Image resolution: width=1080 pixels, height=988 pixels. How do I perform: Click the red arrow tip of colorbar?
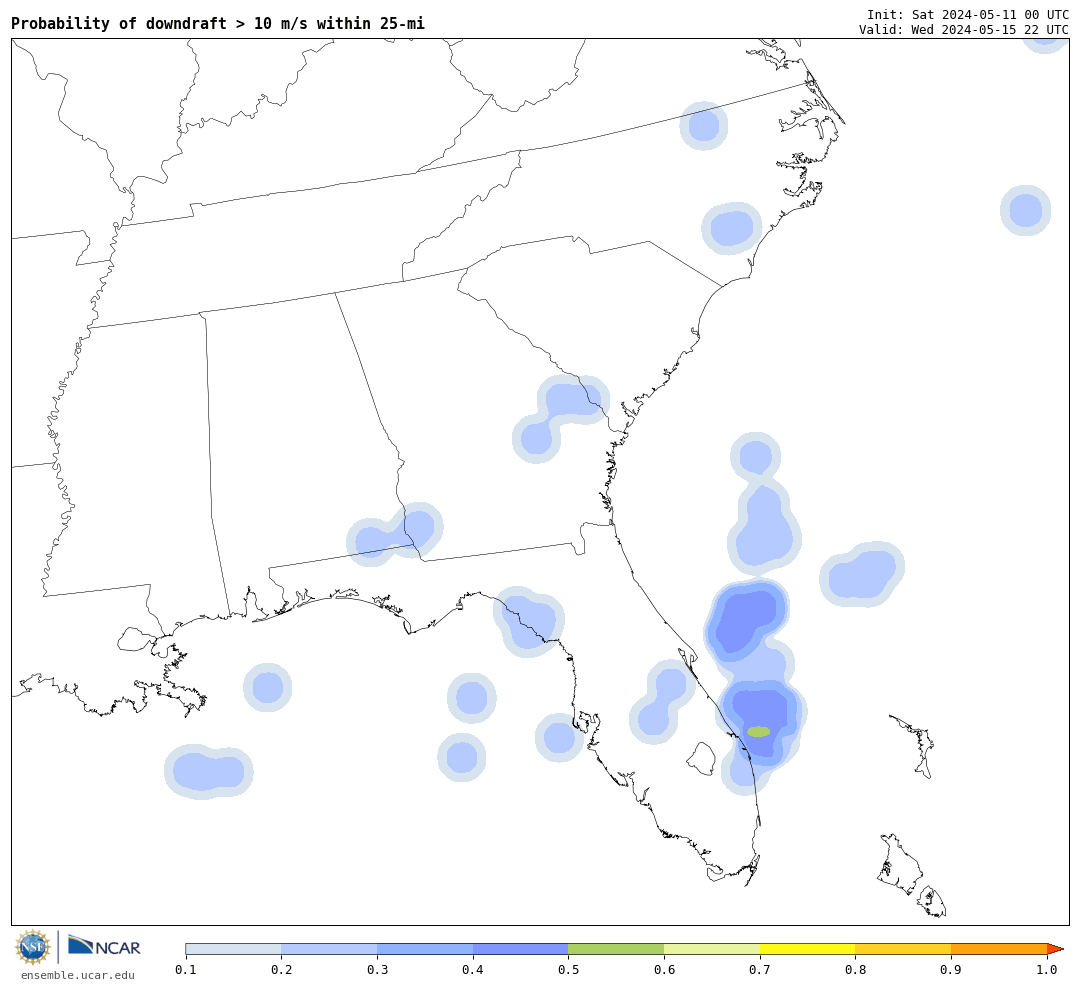pos(1055,949)
